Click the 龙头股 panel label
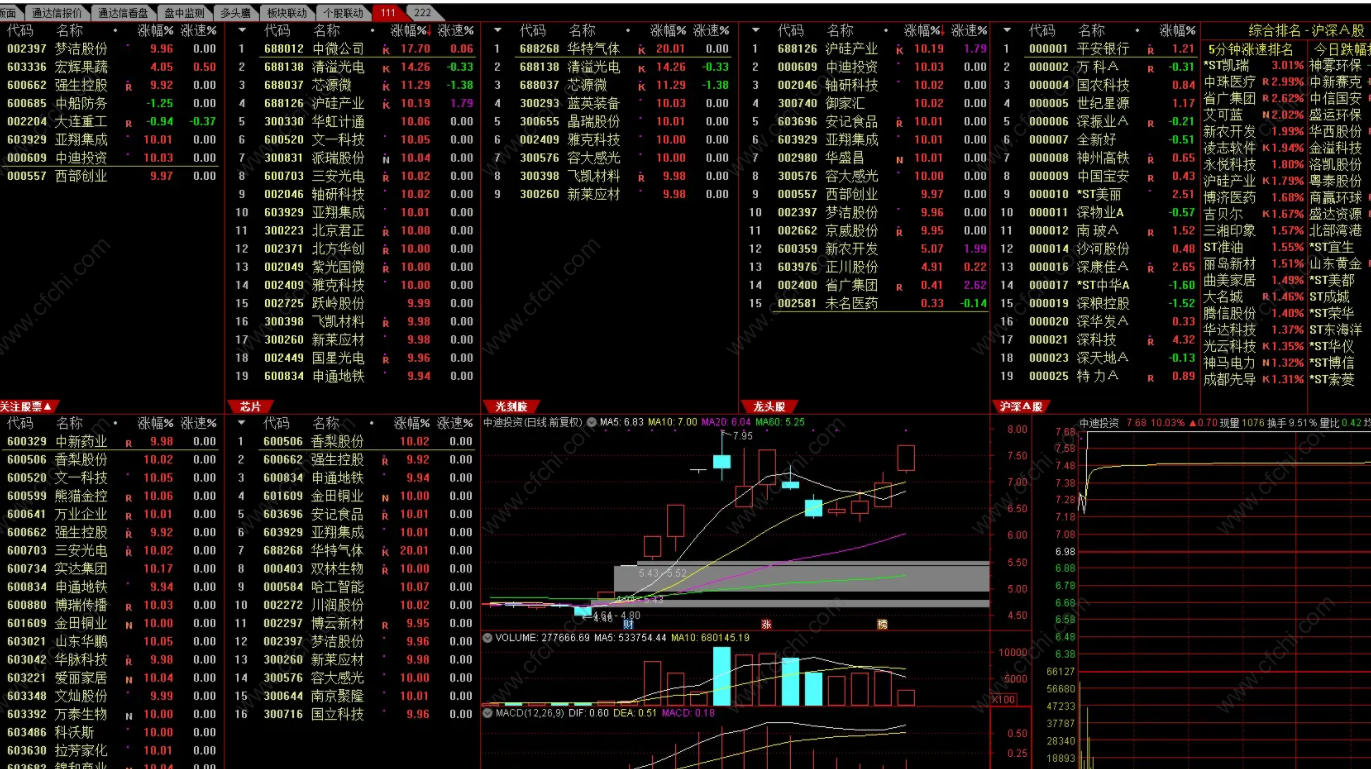 click(x=770, y=407)
